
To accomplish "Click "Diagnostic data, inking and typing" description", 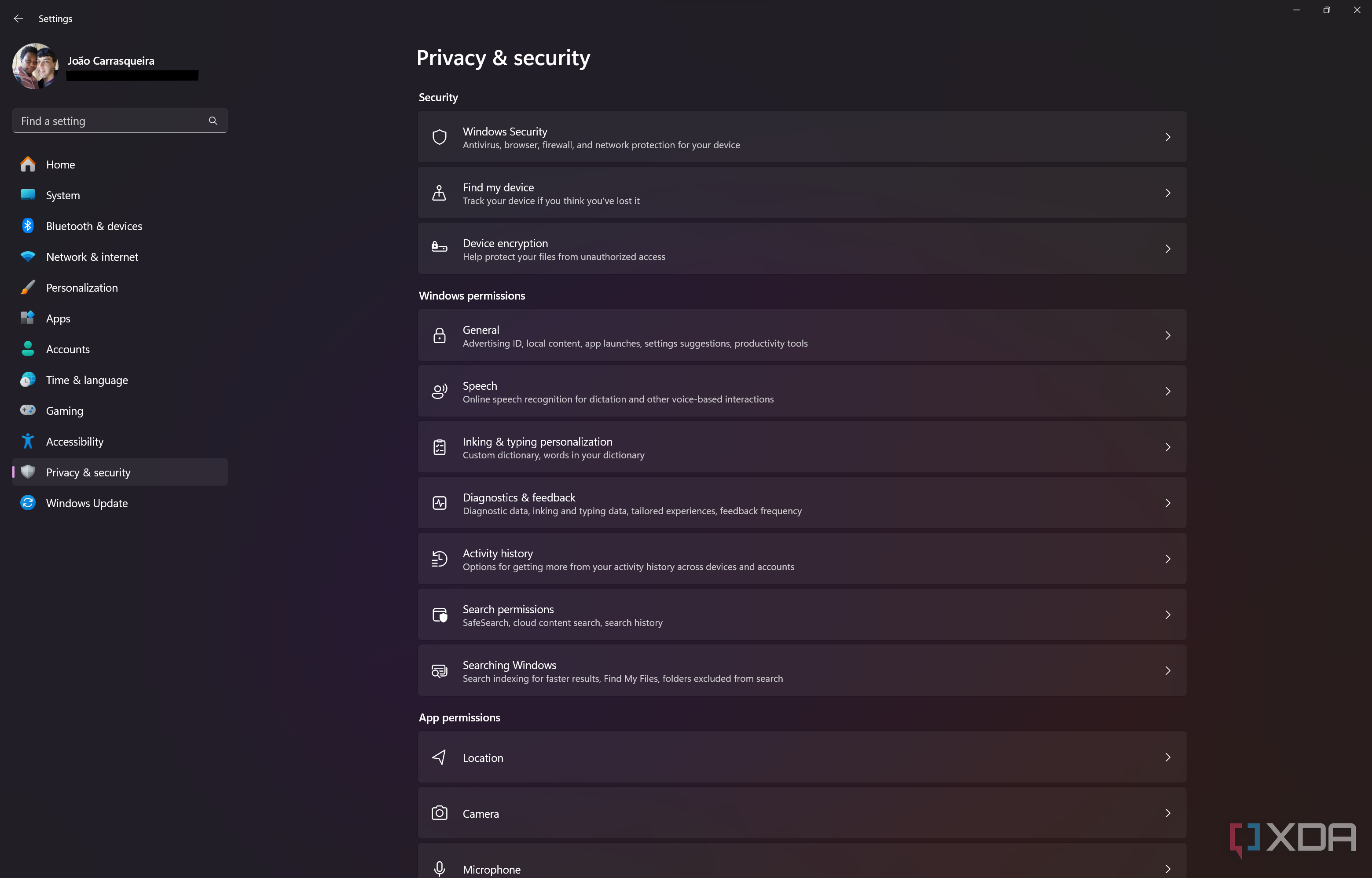I will 632,511.
